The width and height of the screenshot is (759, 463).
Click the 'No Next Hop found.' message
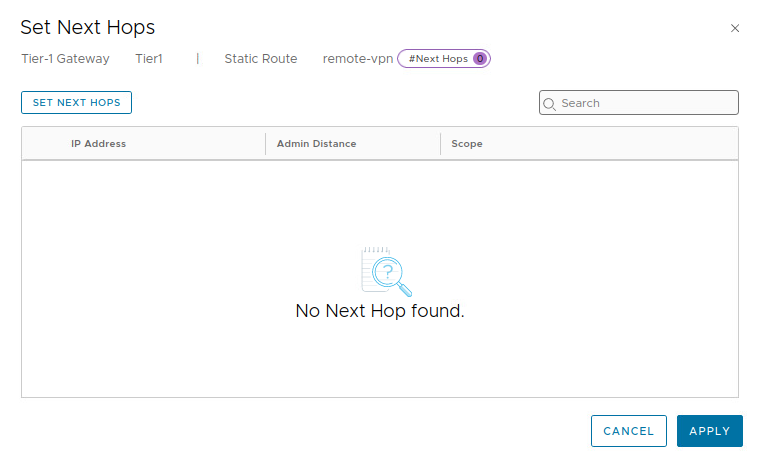click(x=380, y=311)
